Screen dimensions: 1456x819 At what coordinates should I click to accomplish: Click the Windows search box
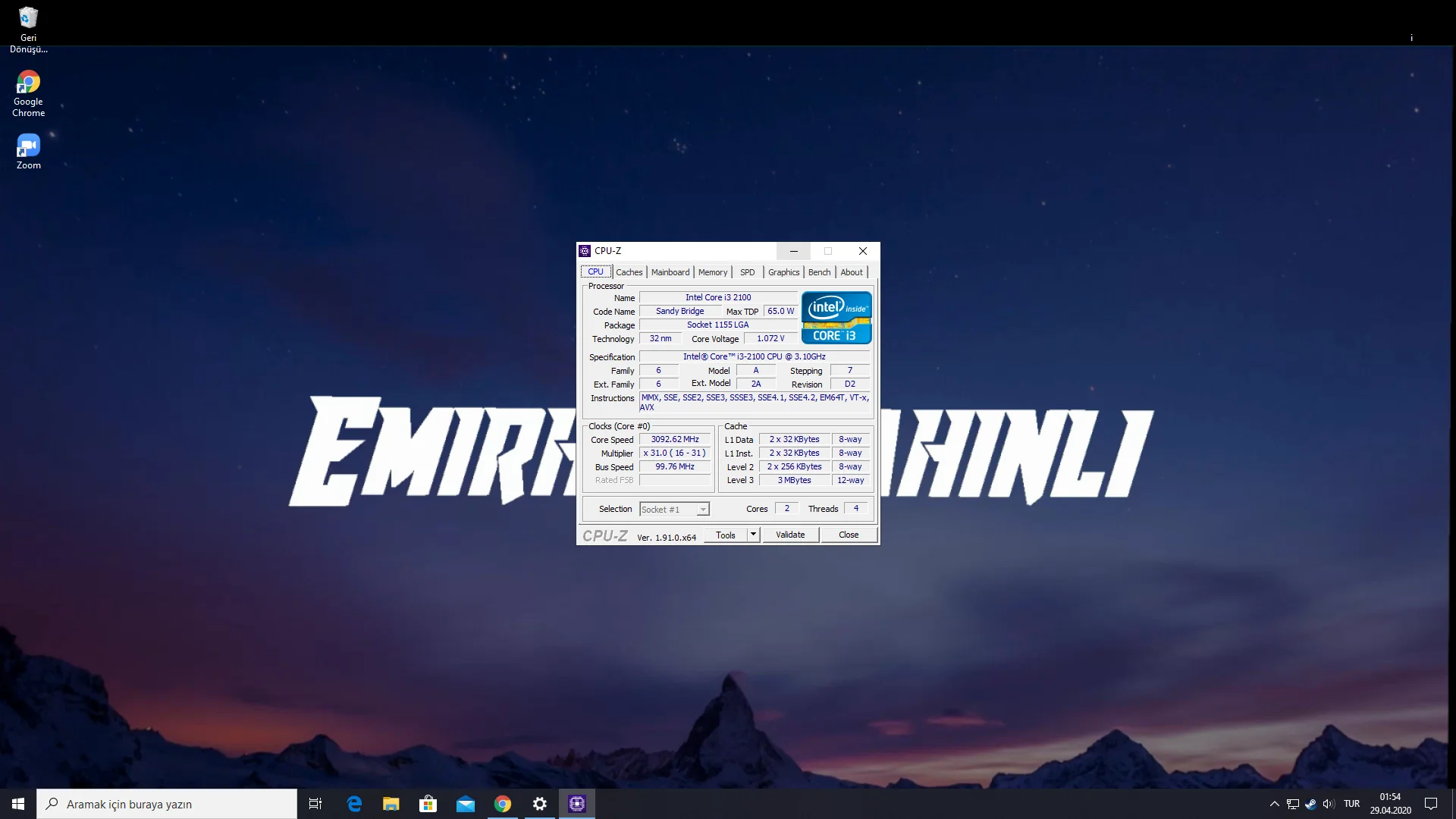click(x=167, y=804)
